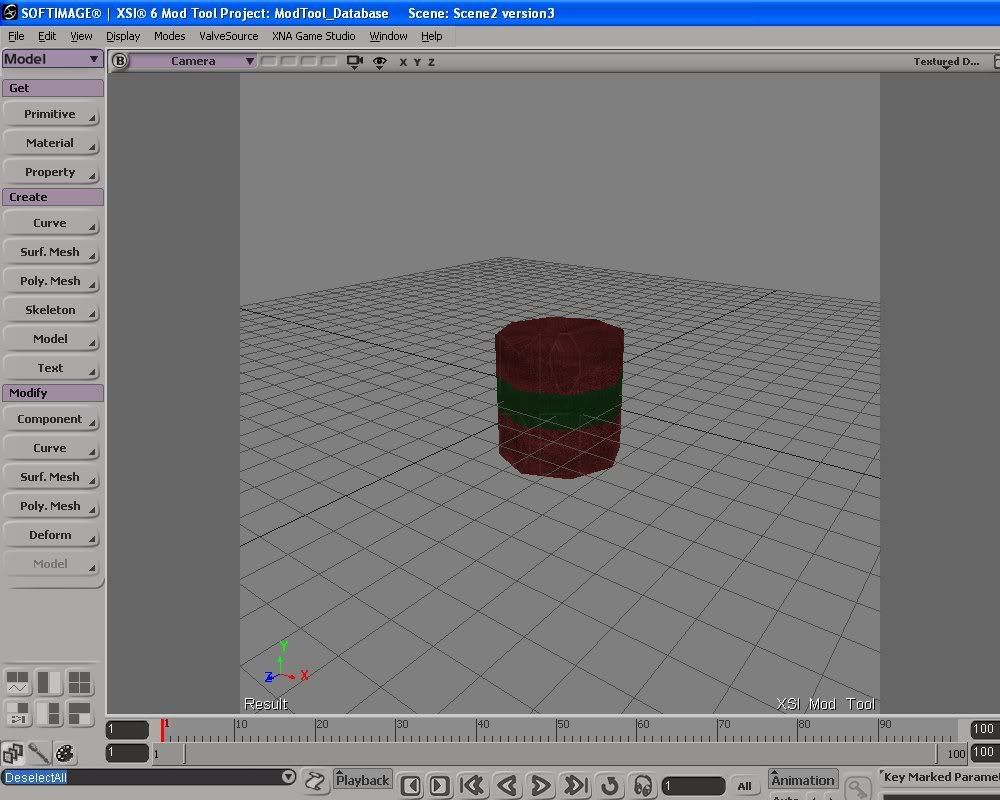Play animation backward
This screenshot has width=1000, height=800.
[507, 785]
